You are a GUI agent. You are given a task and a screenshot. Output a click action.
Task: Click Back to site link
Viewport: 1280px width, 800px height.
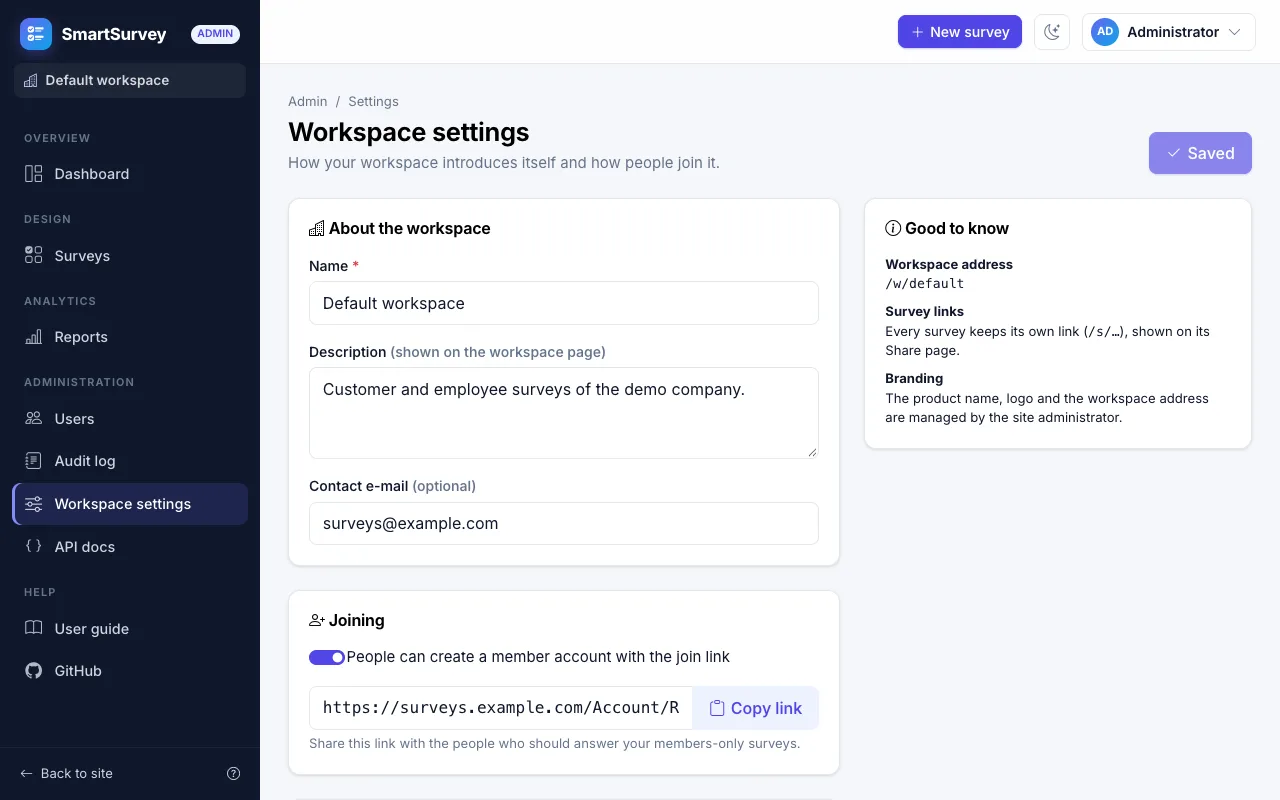coord(67,773)
